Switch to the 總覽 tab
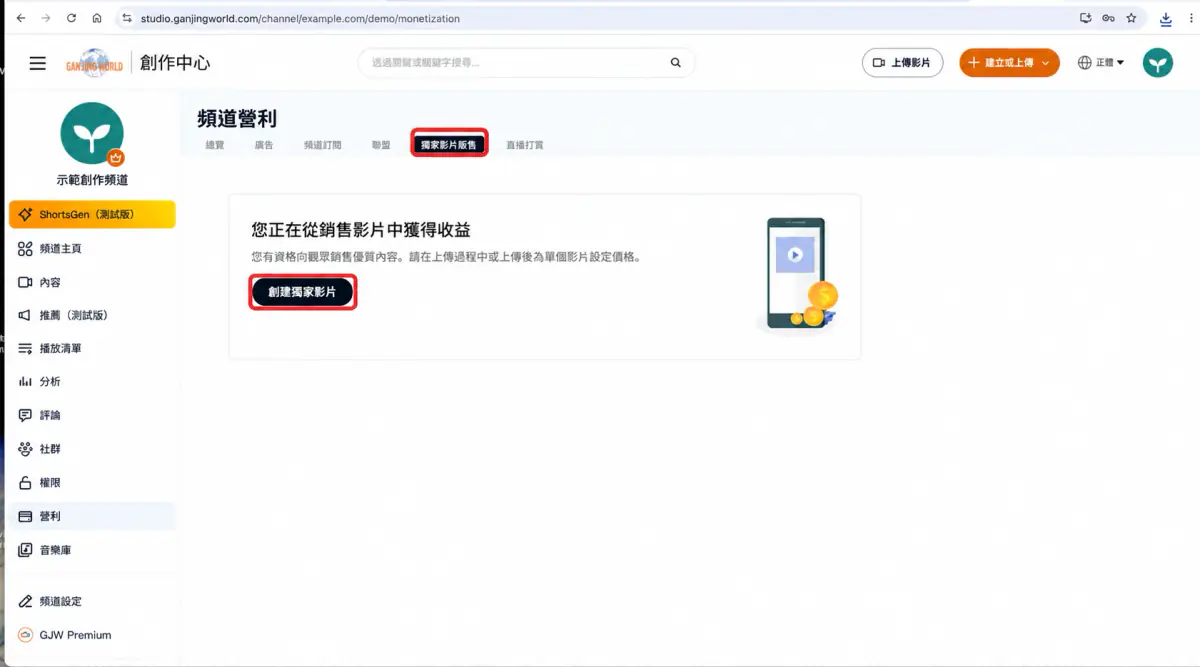The width and height of the screenshot is (1200, 667). 215,145
